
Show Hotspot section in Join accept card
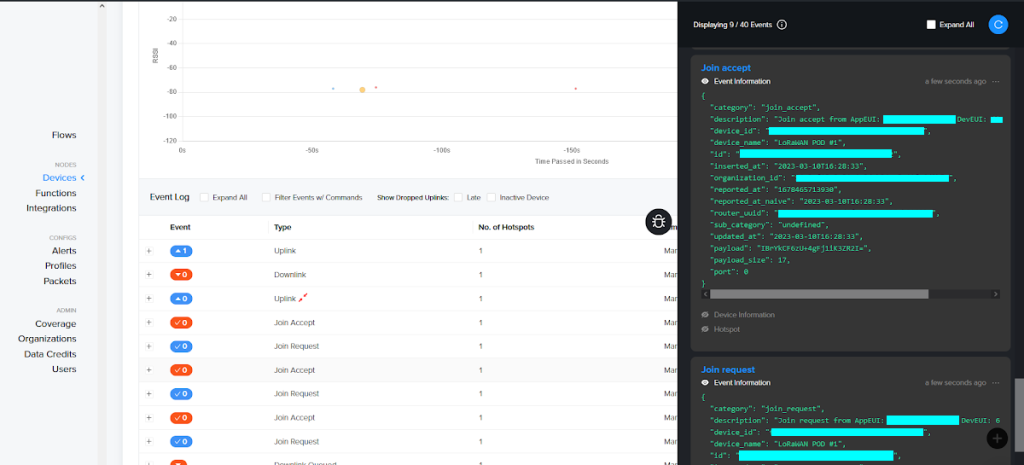tap(727, 329)
